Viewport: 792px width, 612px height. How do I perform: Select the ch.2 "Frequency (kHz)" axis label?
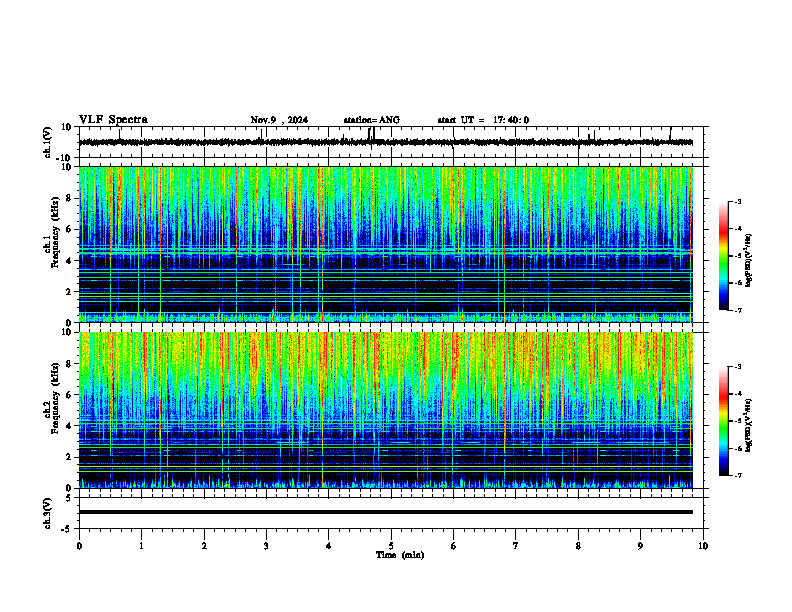55,398
